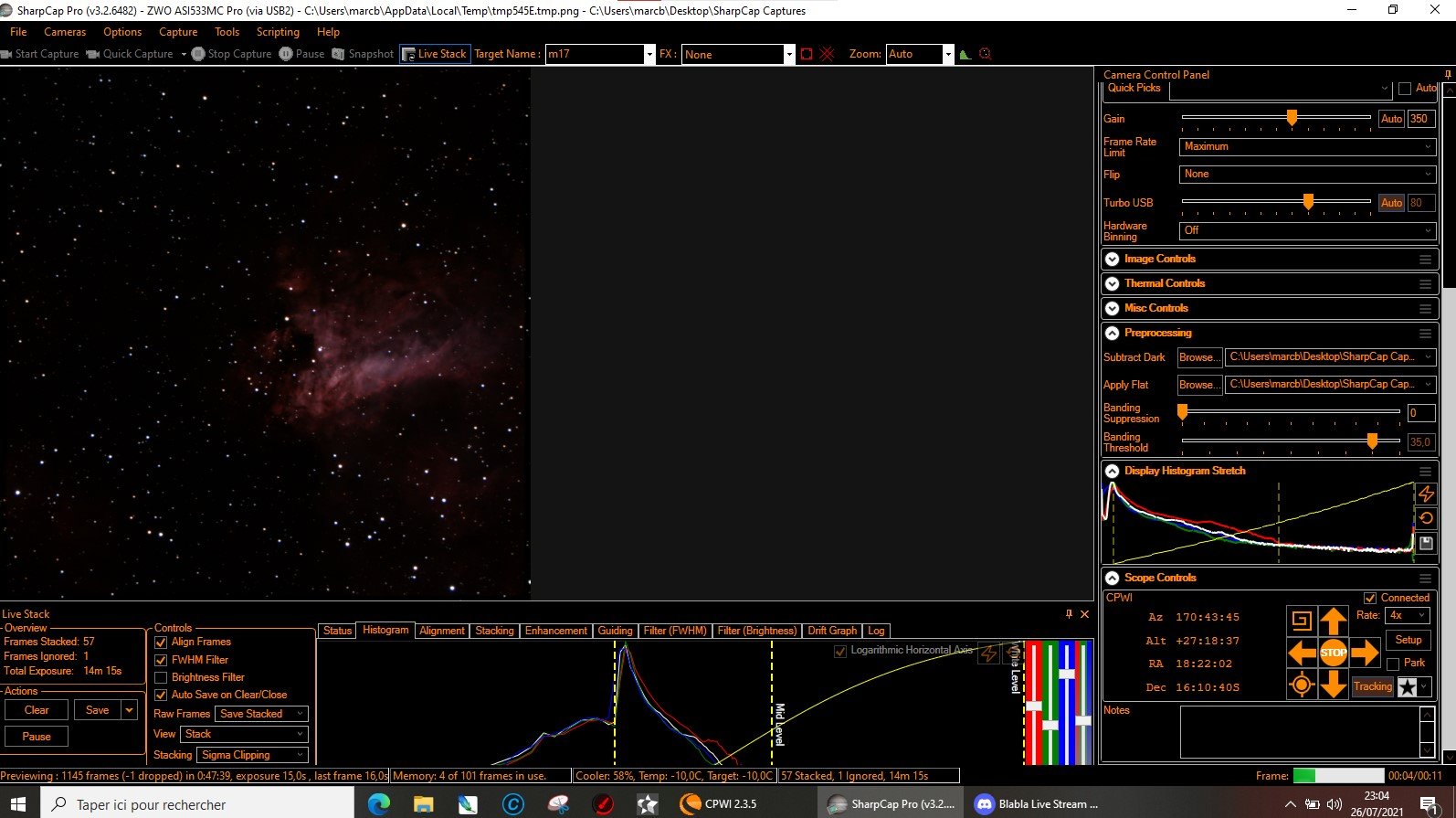Slew the scope left with the left arrow
1456x818 pixels.
(1302, 653)
